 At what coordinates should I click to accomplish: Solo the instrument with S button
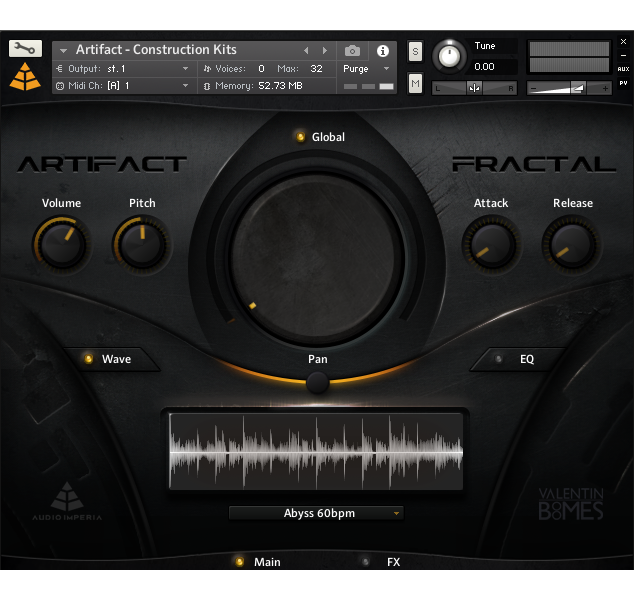pyautogui.click(x=415, y=51)
